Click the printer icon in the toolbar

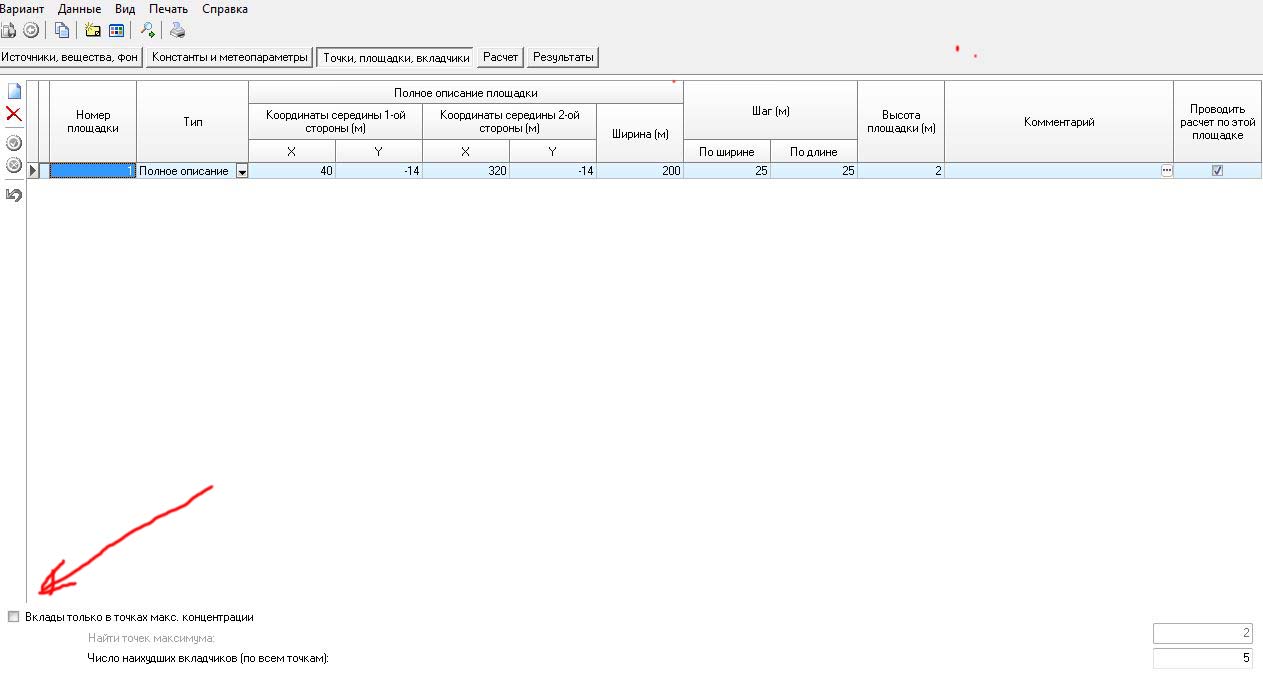pos(177,30)
